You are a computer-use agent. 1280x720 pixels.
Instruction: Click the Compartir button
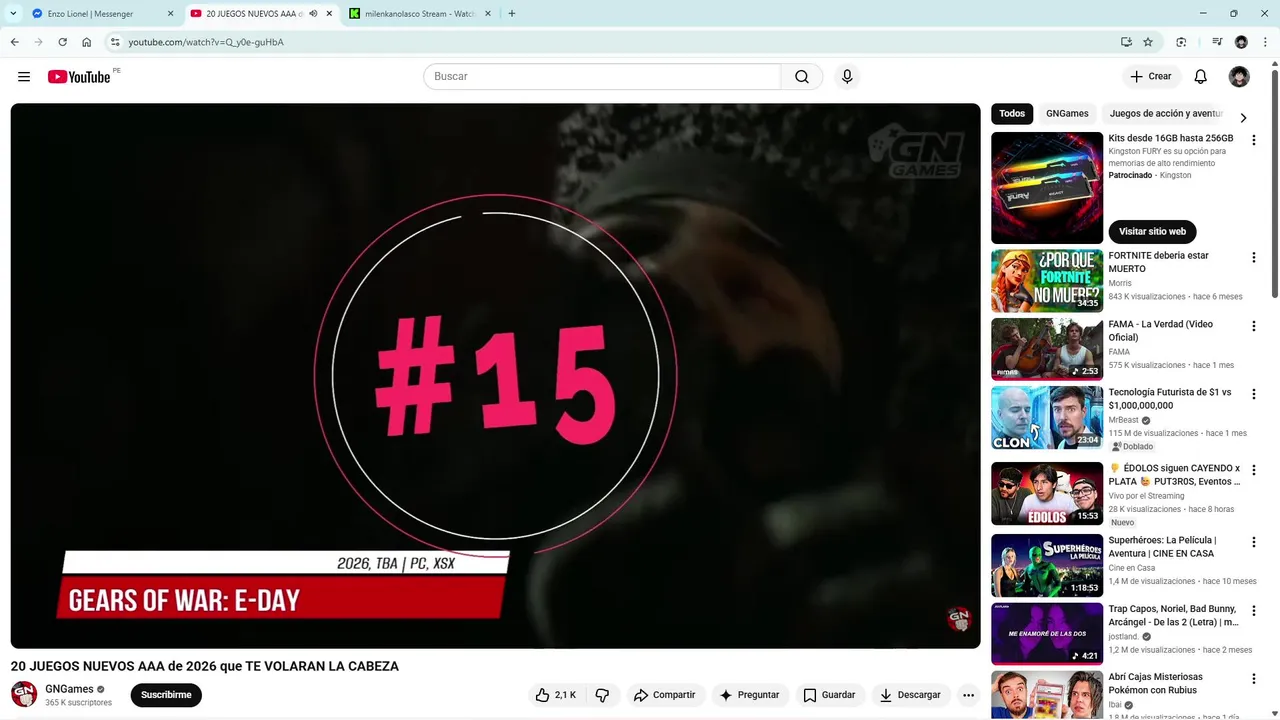click(664, 695)
